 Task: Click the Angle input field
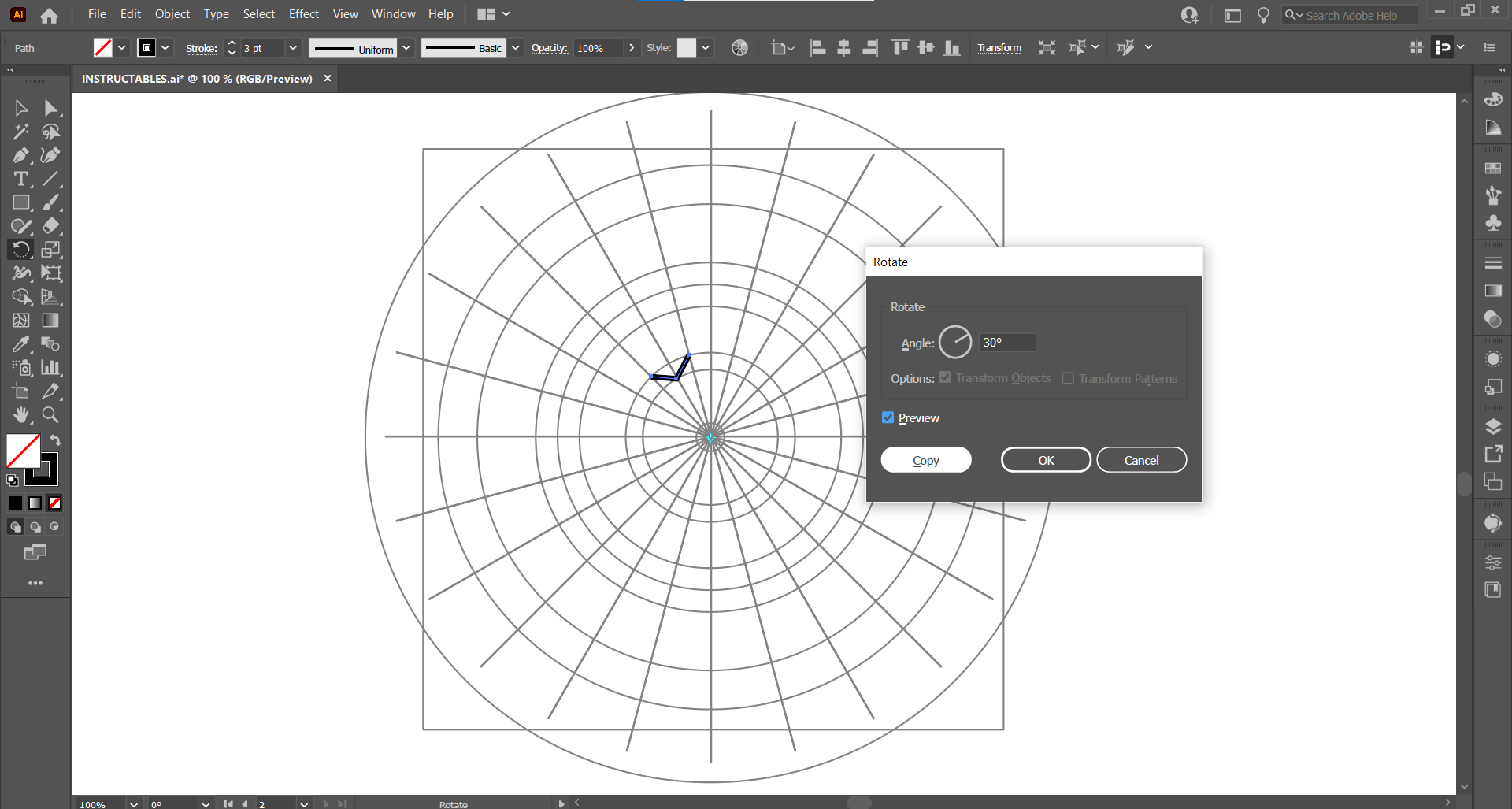coord(1006,343)
